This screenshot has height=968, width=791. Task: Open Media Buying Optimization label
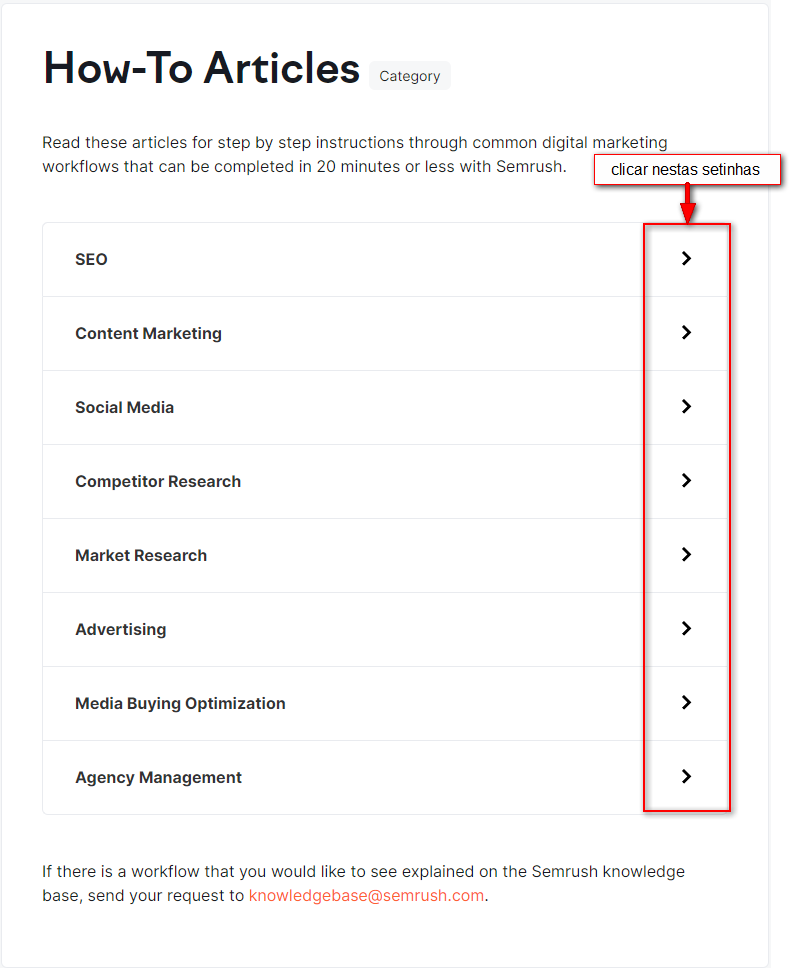[180, 704]
